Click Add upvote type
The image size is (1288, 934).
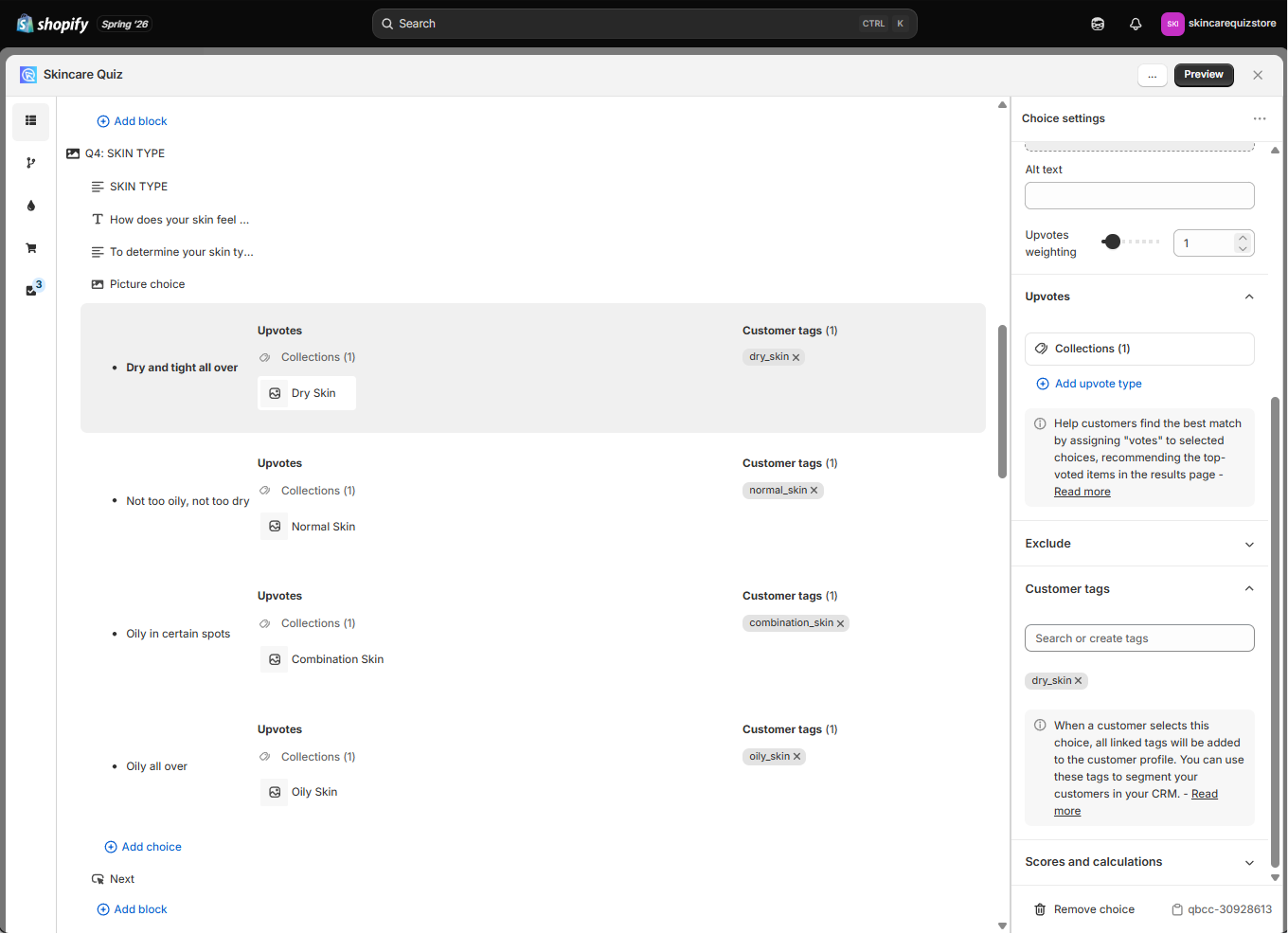click(x=1089, y=384)
